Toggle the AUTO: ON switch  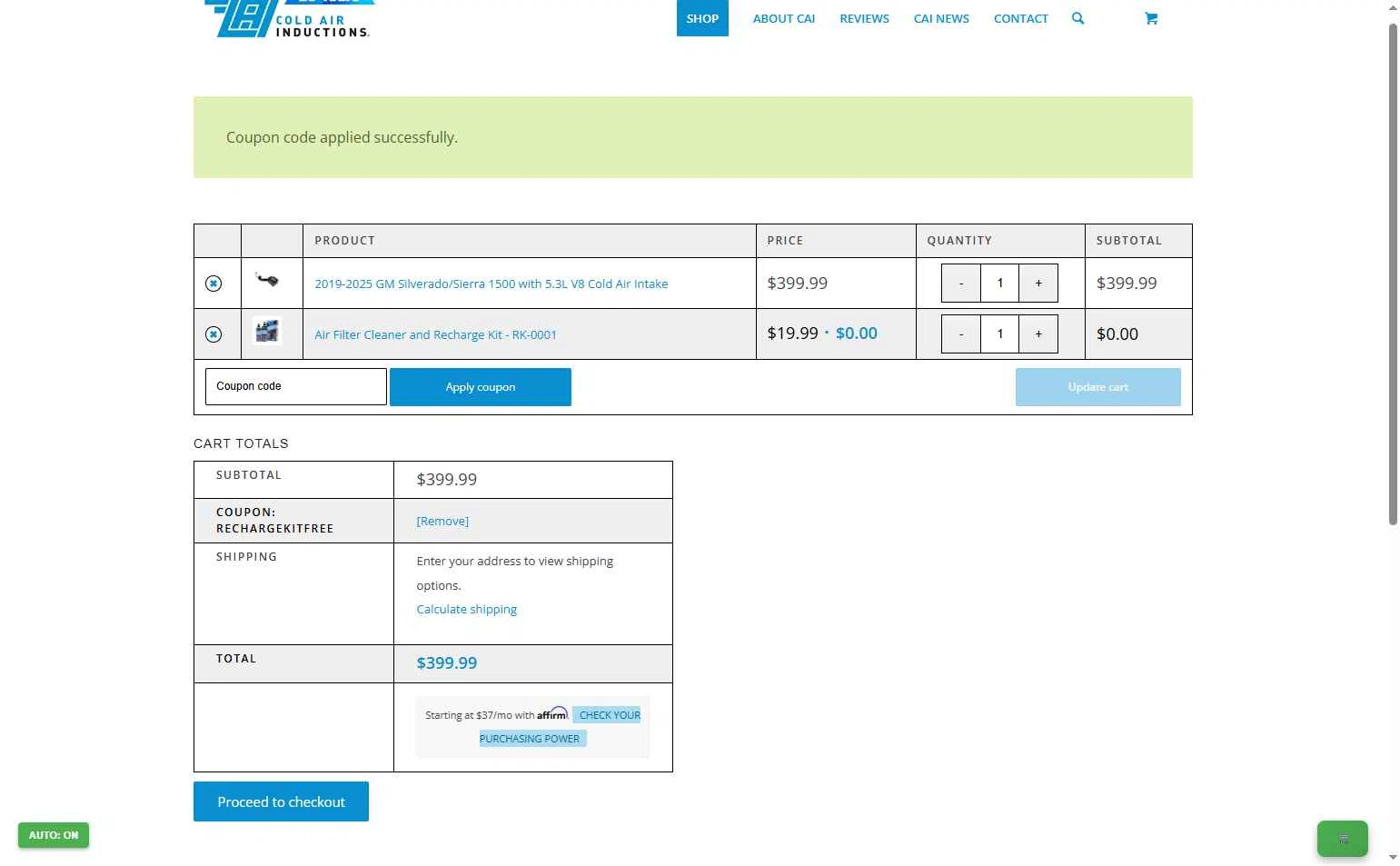coord(54,835)
